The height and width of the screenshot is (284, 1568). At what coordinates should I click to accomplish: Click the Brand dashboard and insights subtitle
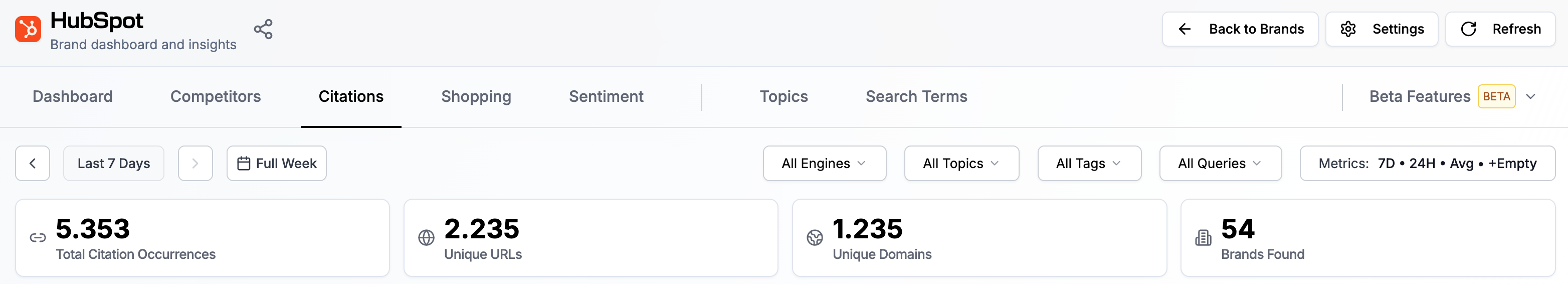tap(143, 45)
